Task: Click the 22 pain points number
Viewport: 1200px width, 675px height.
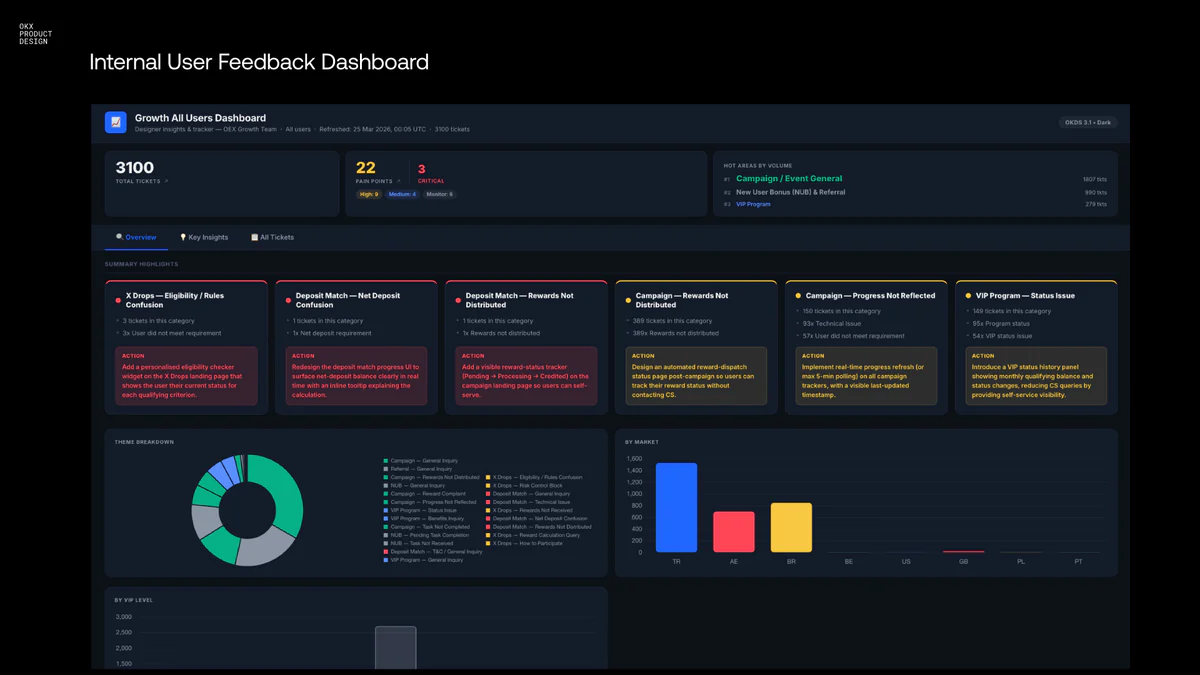Action: click(366, 168)
